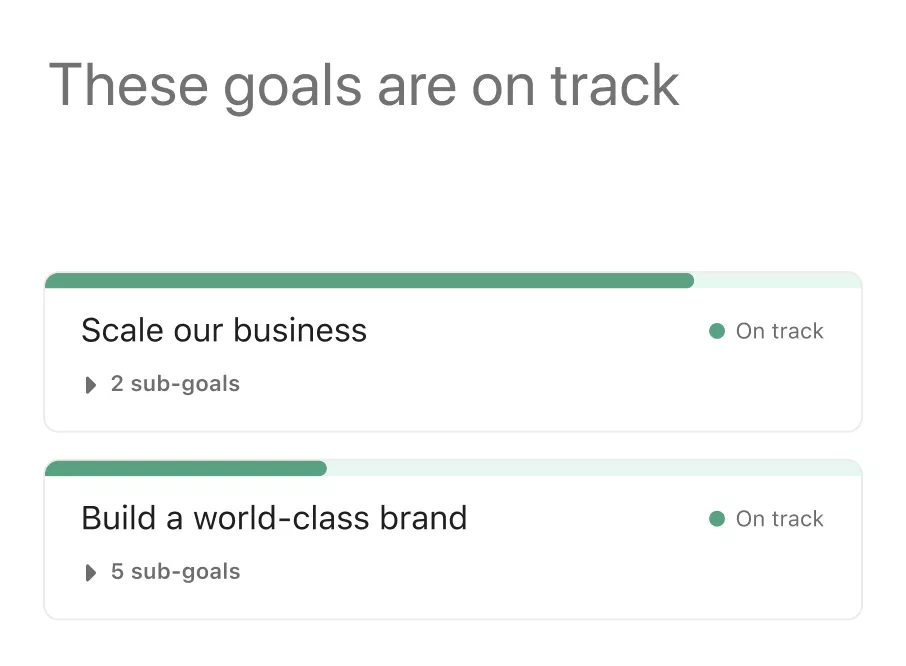906x666 pixels.
Task: Toggle visibility of '5 sub-goals'
Action: click(x=175, y=572)
